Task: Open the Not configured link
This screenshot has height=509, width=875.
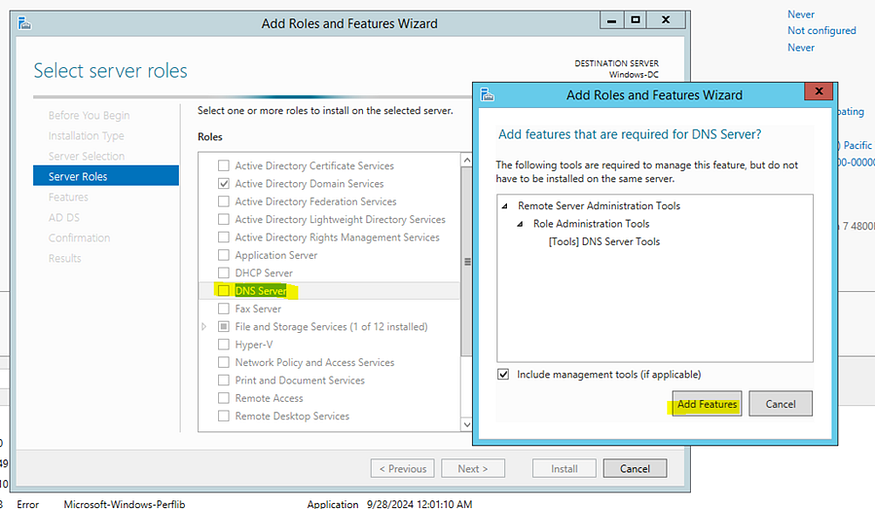Action: (x=821, y=31)
